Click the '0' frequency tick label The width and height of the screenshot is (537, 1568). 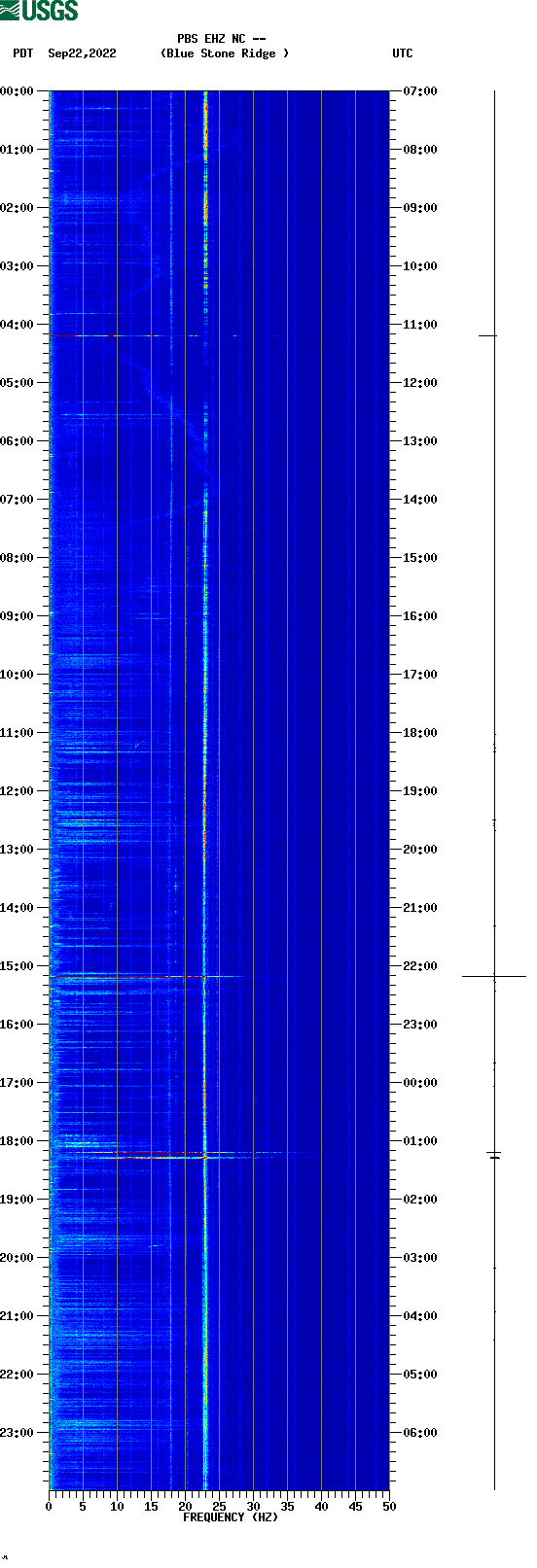click(49, 1507)
